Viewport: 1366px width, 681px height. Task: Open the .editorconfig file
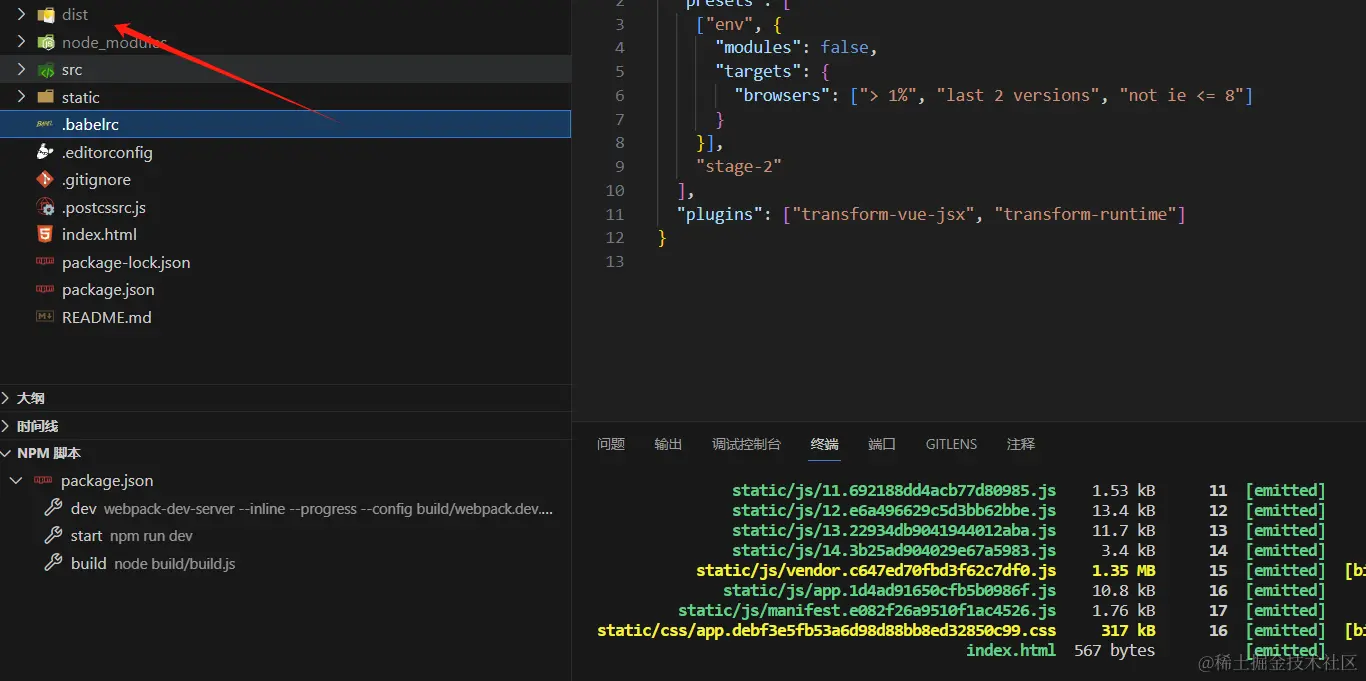point(285,152)
